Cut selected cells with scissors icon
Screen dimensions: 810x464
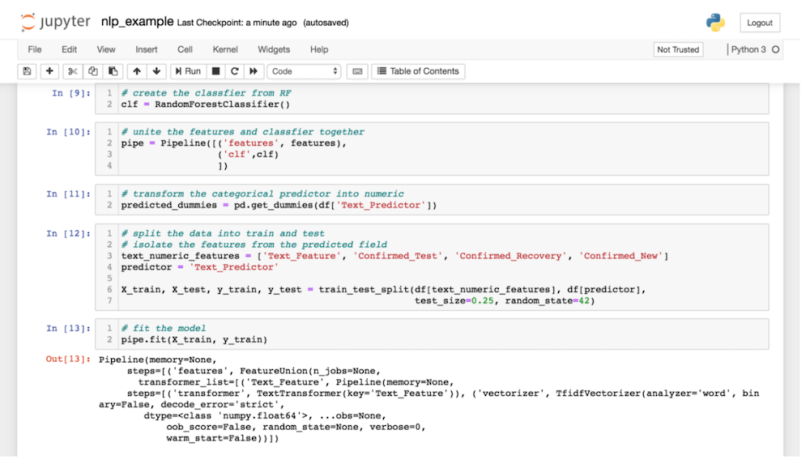[x=72, y=71]
